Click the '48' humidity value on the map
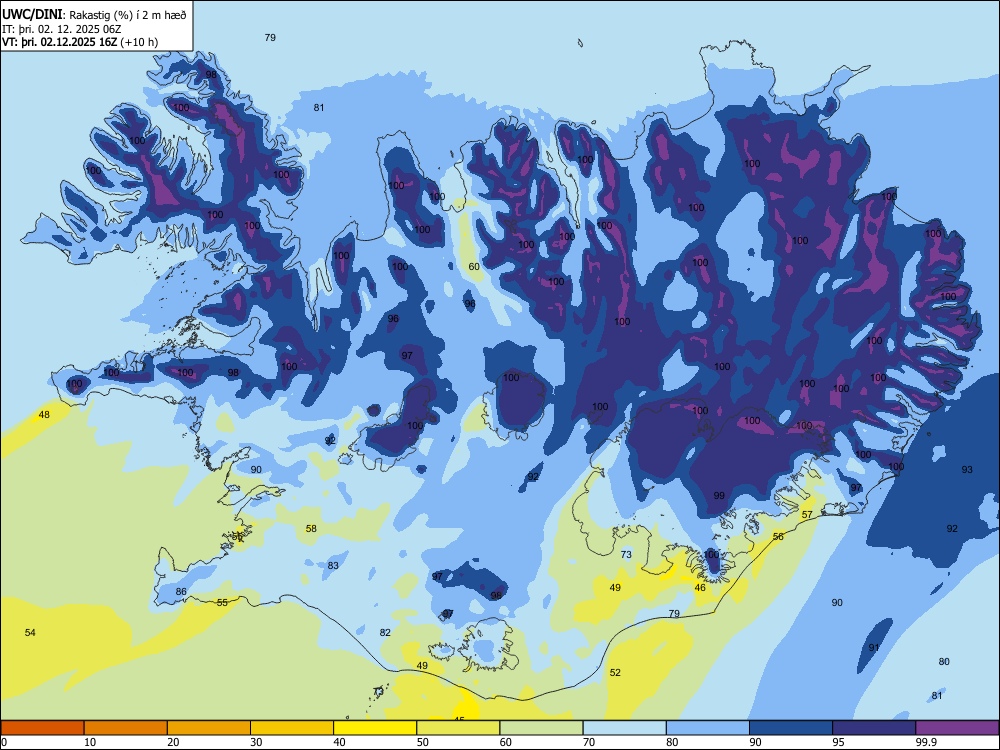The image size is (1000, 750). click(44, 415)
